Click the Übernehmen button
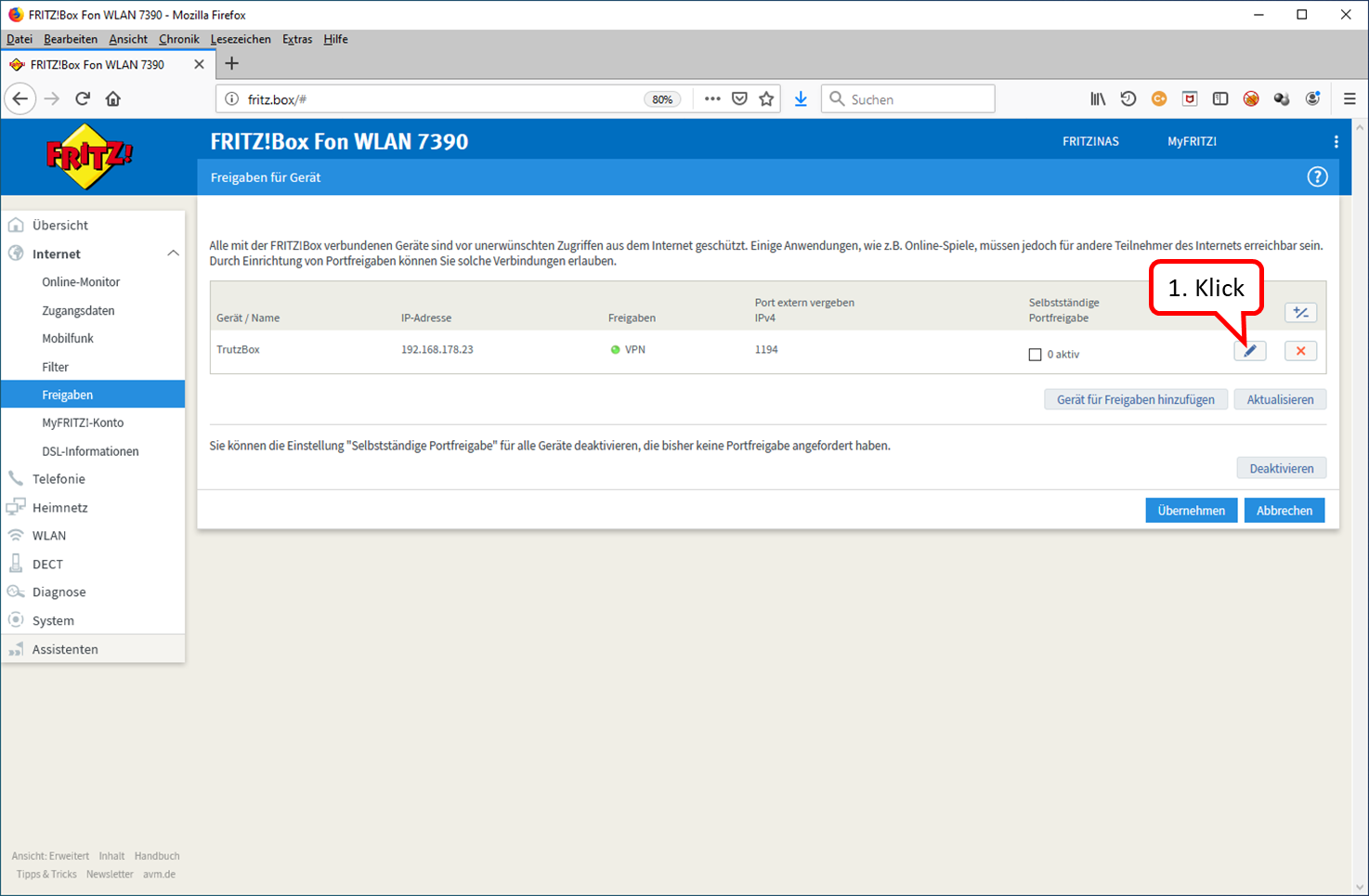Viewport: 1369px width, 896px height. (x=1192, y=511)
